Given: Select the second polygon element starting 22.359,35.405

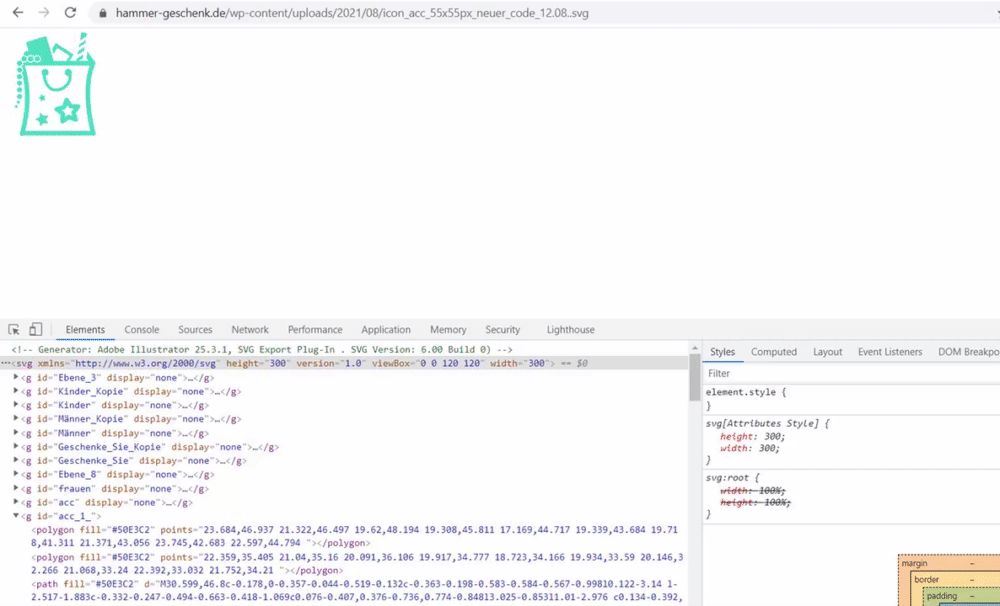Looking at the screenshot, I should tap(357, 564).
